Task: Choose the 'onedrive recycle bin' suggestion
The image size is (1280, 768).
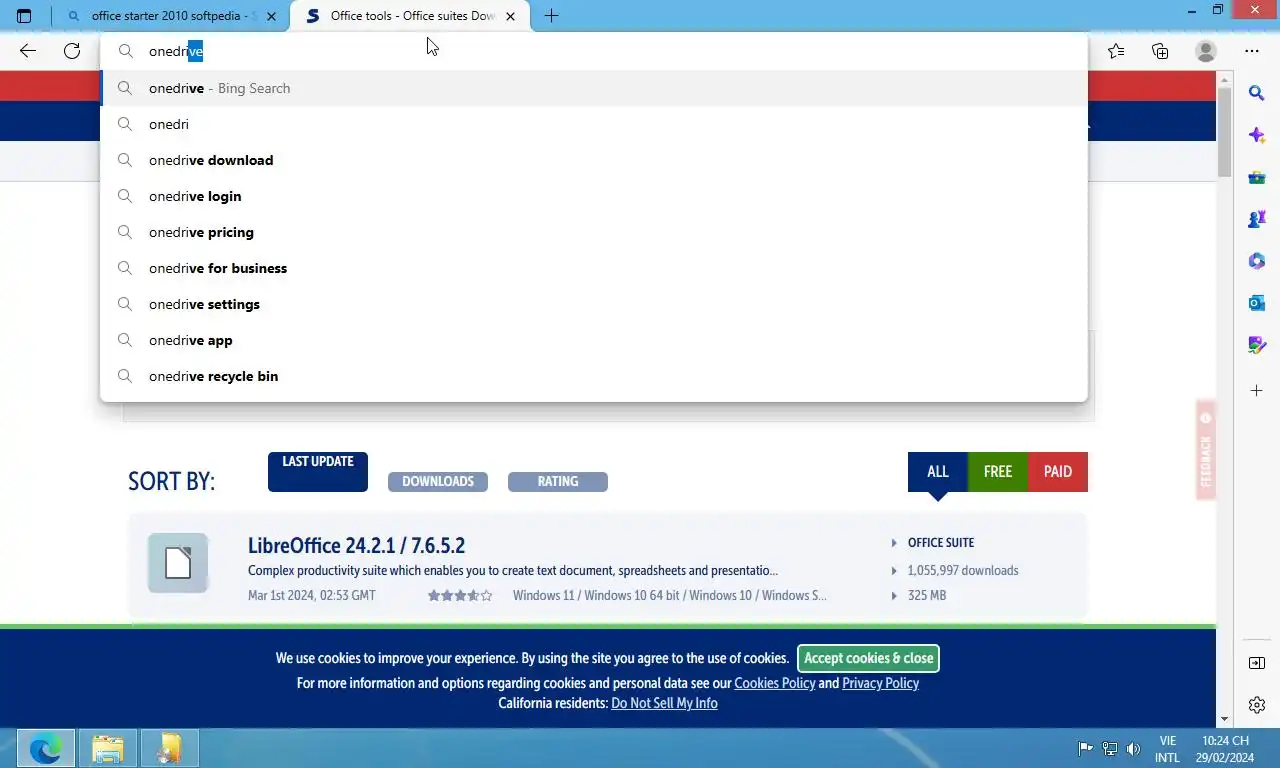Action: (594, 376)
